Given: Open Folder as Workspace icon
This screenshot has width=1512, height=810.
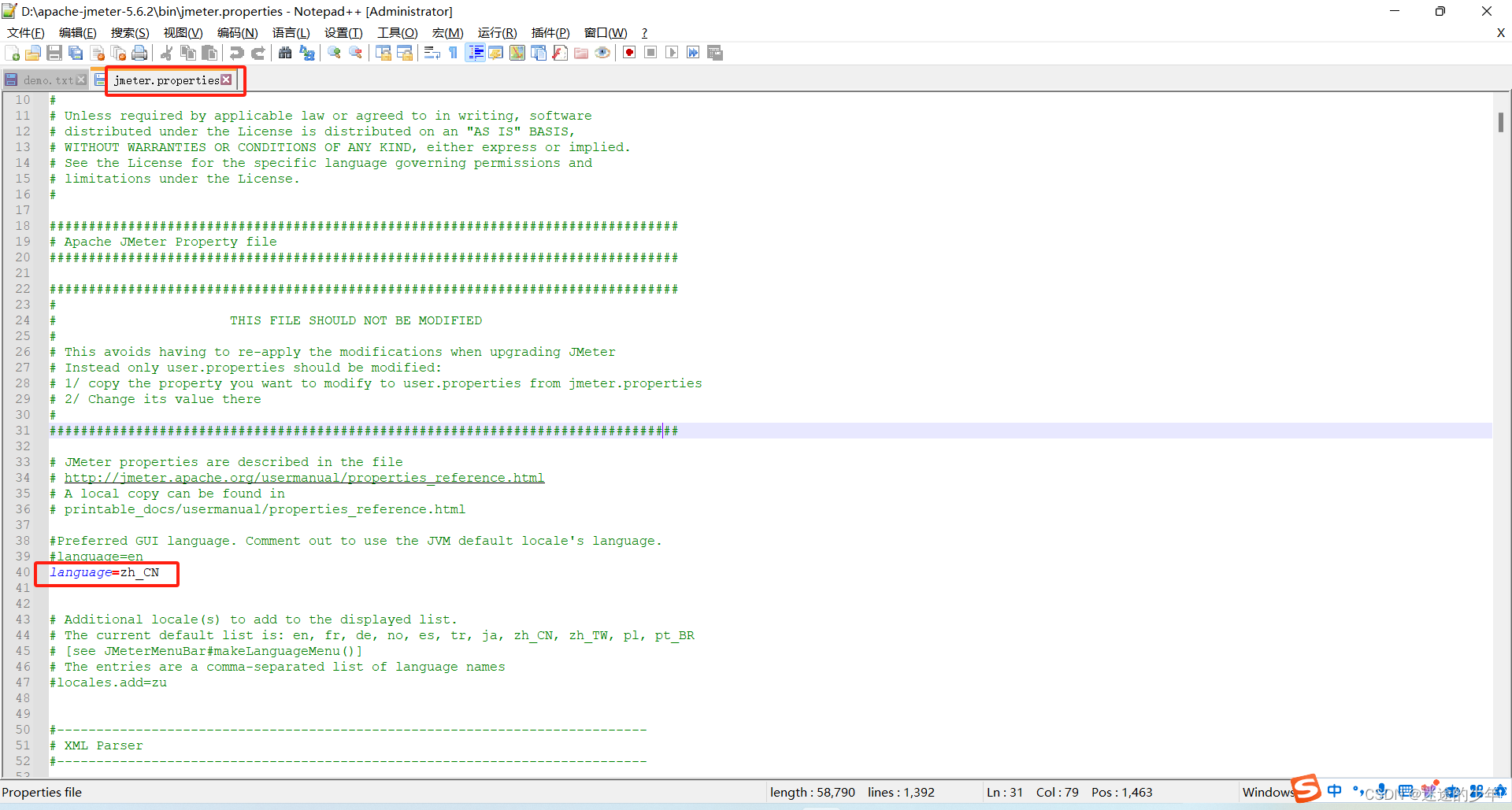Looking at the screenshot, I should coord(581,53).
